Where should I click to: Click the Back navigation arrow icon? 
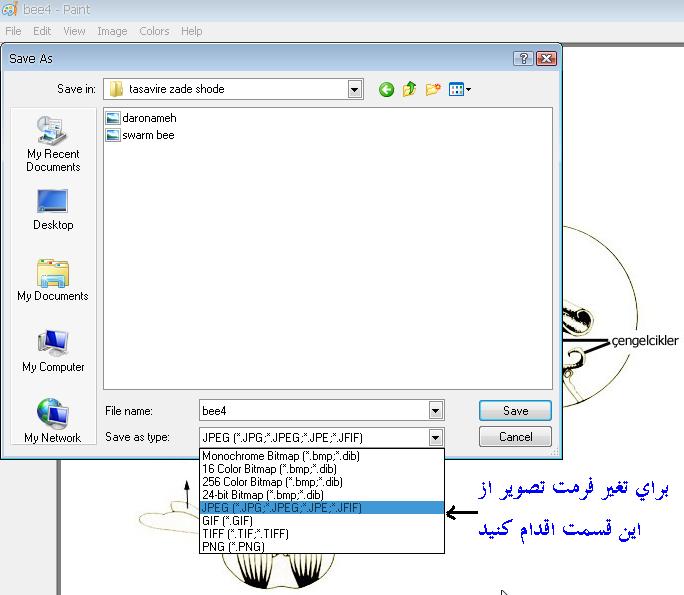coord(386,90)
